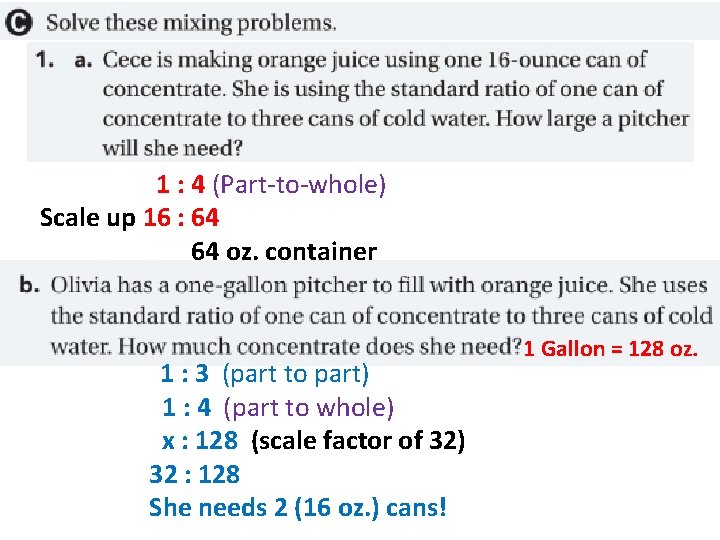This screenshot has height=540, width=720.
Task: Click the purple '(Part-to-whole)' annotation
Action: click(299, 185)
